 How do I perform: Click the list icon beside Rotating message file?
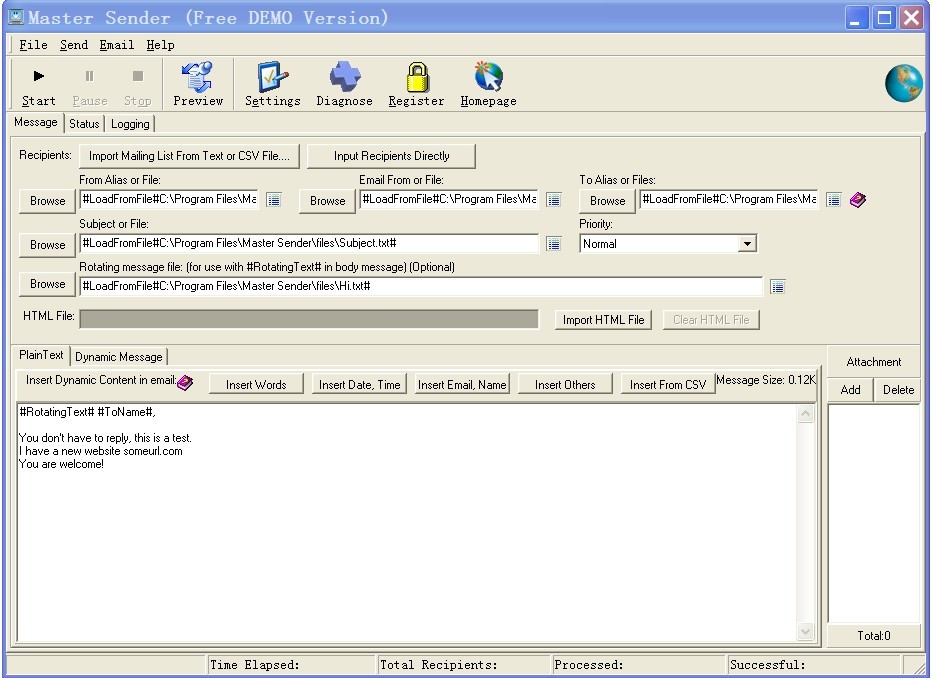(x=778, y=287)
